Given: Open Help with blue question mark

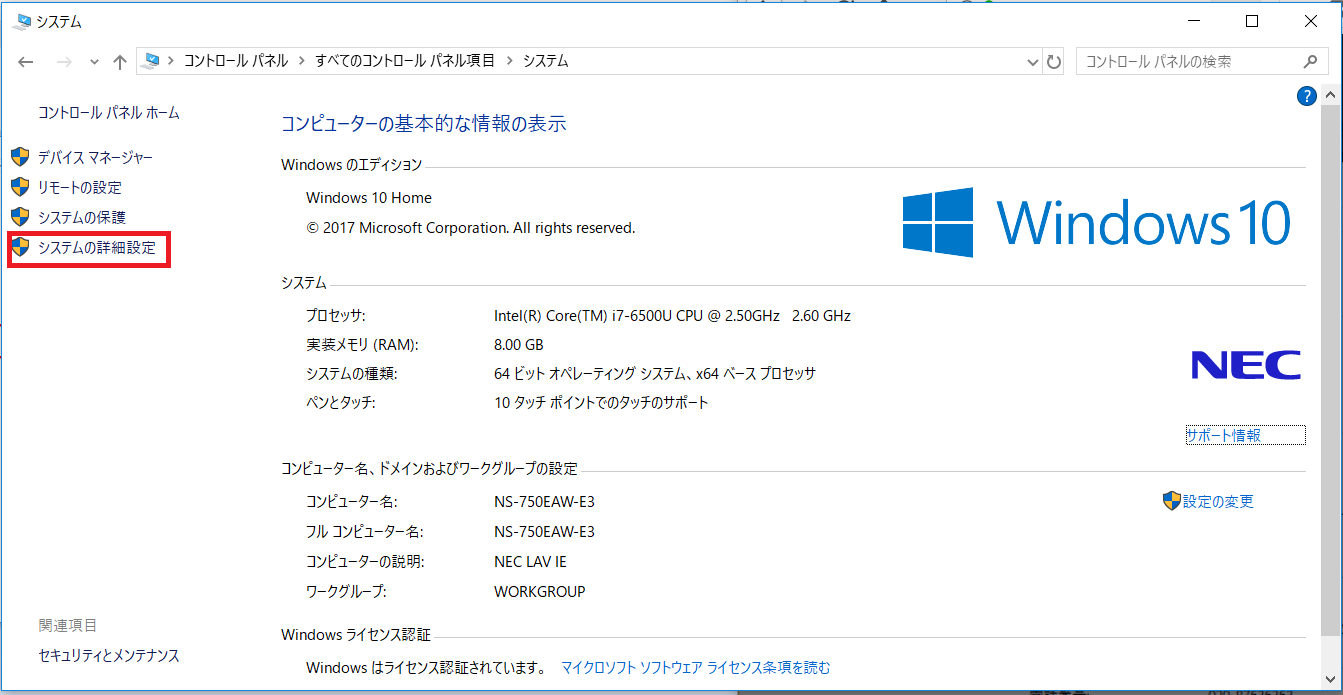Looking at the screenshot, I should (x=1306, y=96).
